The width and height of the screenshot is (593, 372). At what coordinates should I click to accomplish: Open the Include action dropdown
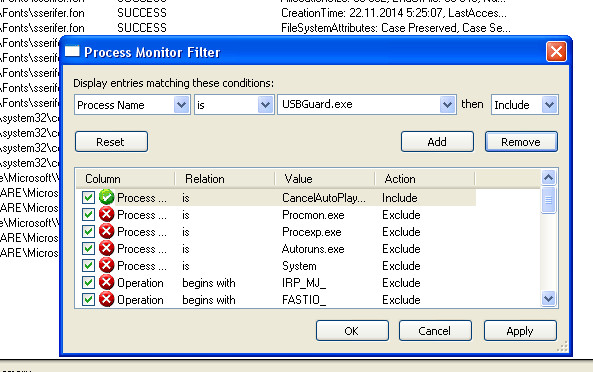click(550, 105)
